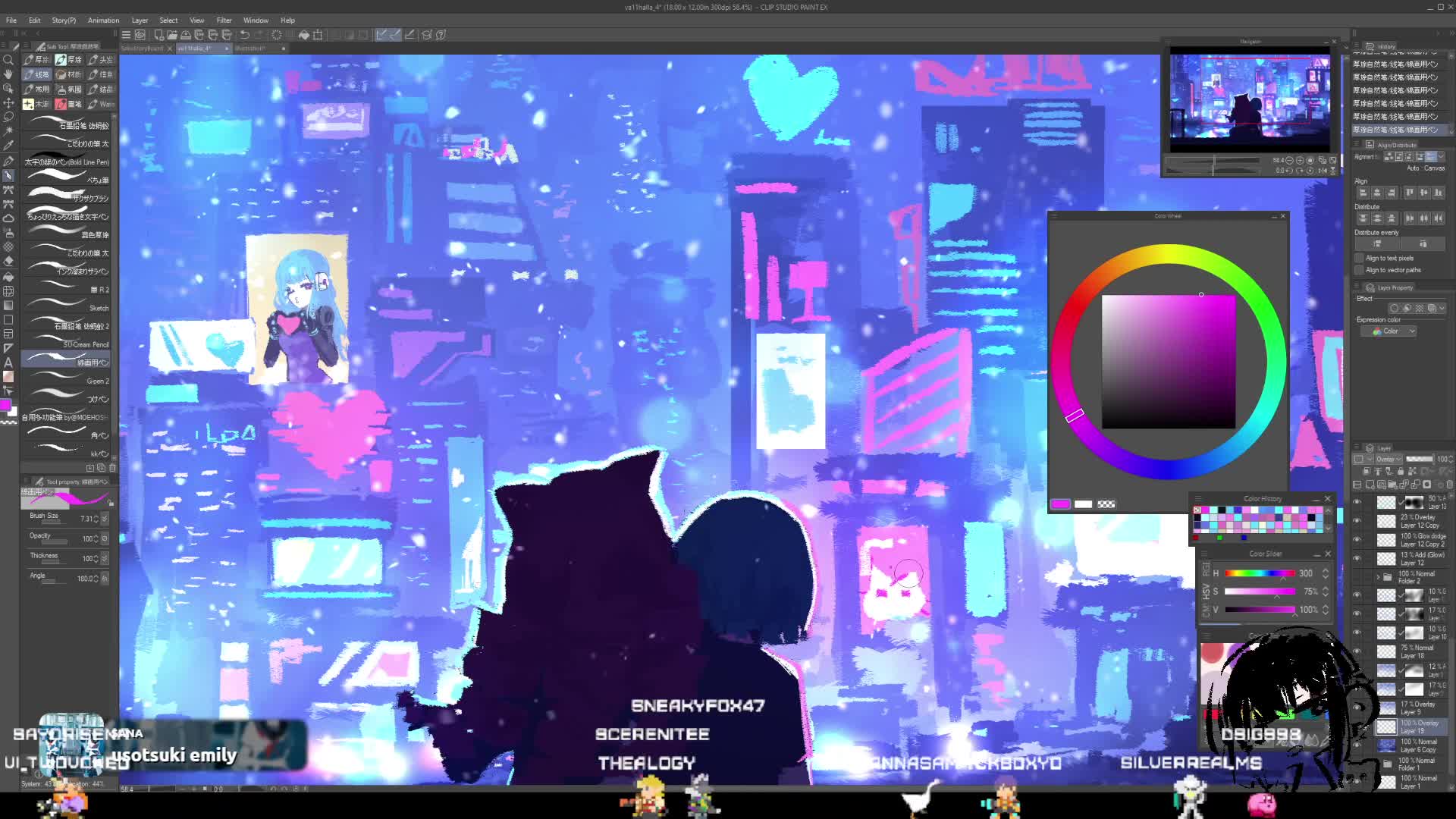Click the Hue slider in Color Slider panel
Viewport: 1456px width, 819px height.
click(x=1260, y=573)
